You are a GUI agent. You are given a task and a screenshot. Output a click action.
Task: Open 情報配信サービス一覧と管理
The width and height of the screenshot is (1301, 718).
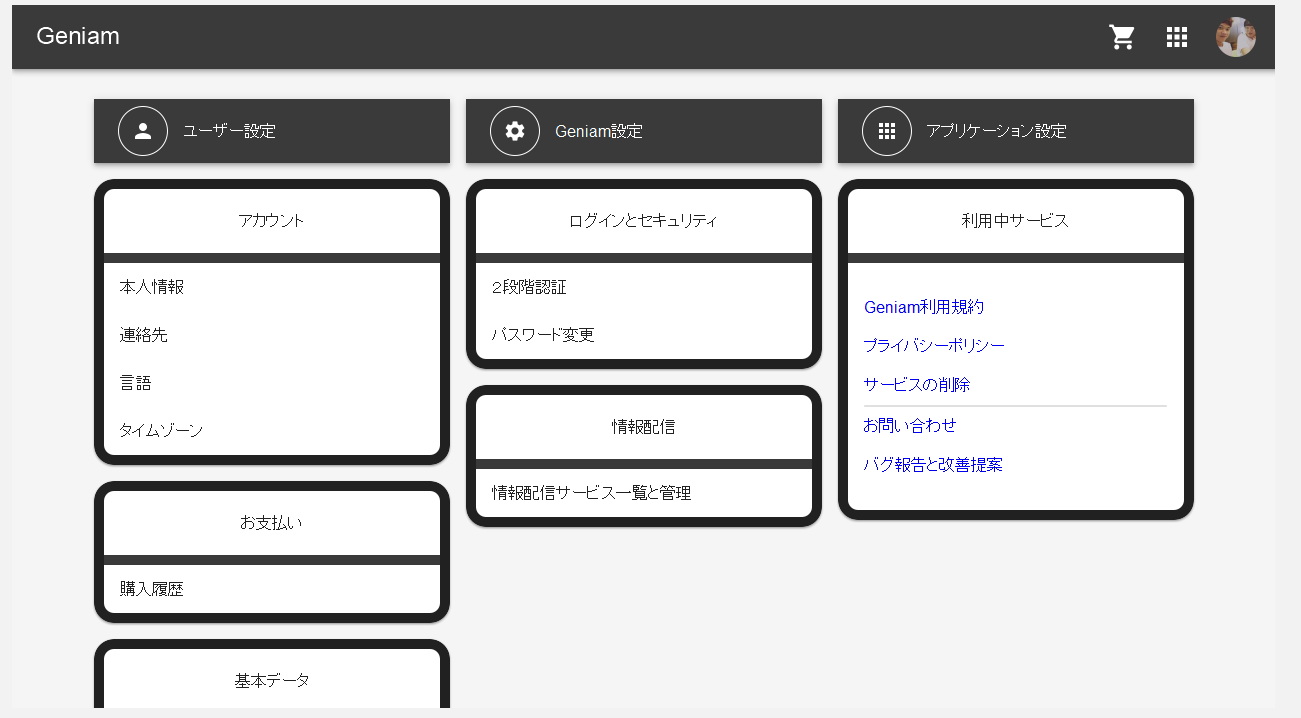click(591, 493)
